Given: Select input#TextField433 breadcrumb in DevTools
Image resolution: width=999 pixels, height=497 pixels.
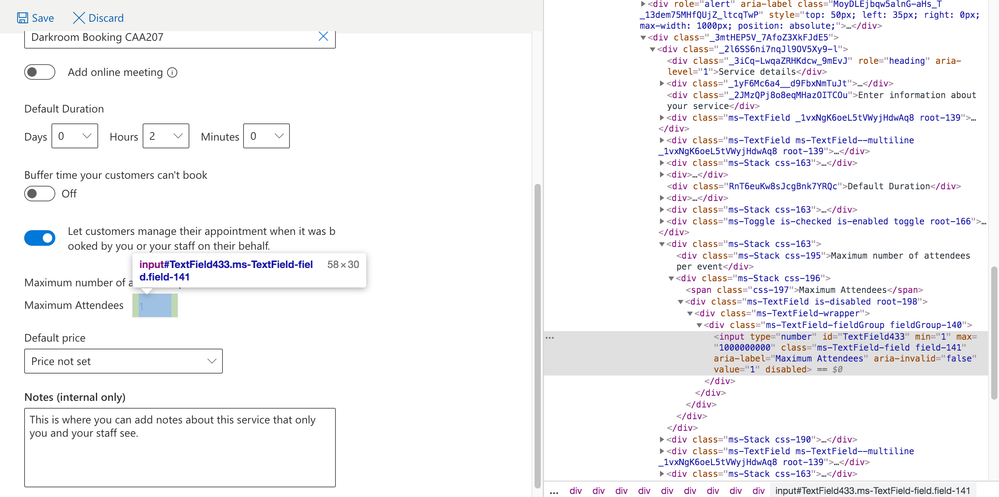Looking at the screenshot, I should coord(872,491).
